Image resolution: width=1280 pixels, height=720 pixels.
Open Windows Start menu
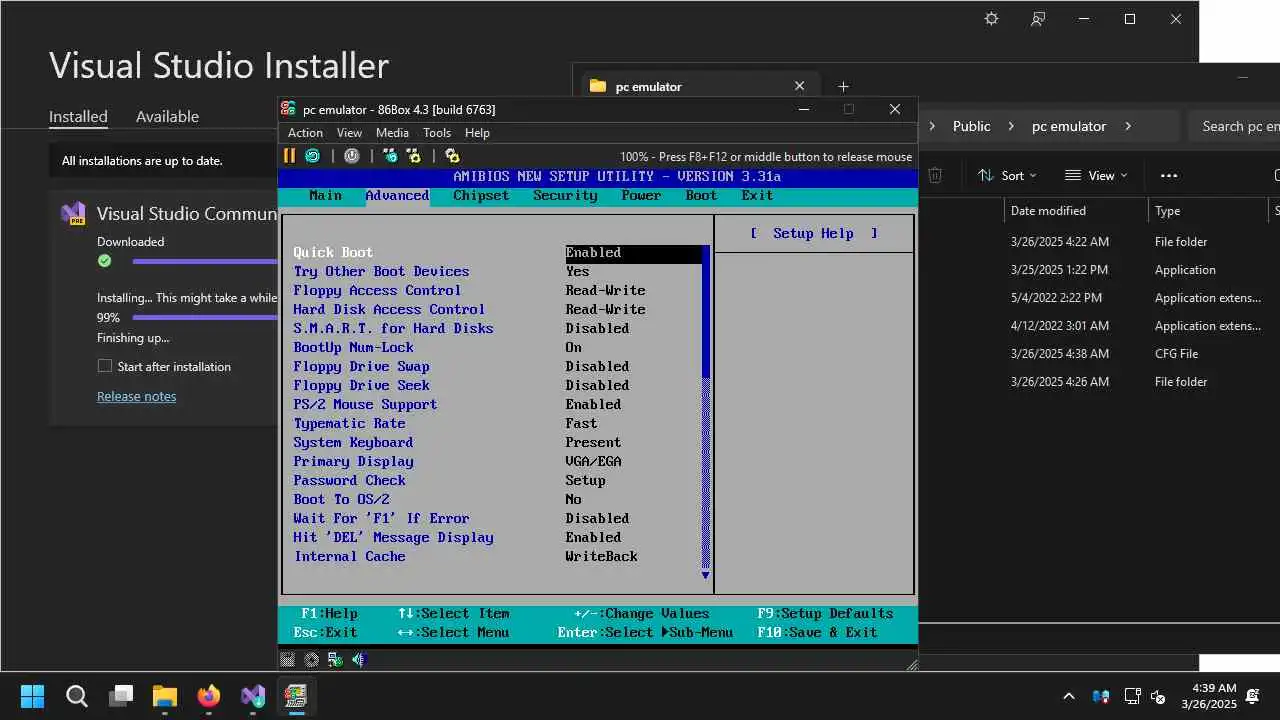tap(32, 696)
